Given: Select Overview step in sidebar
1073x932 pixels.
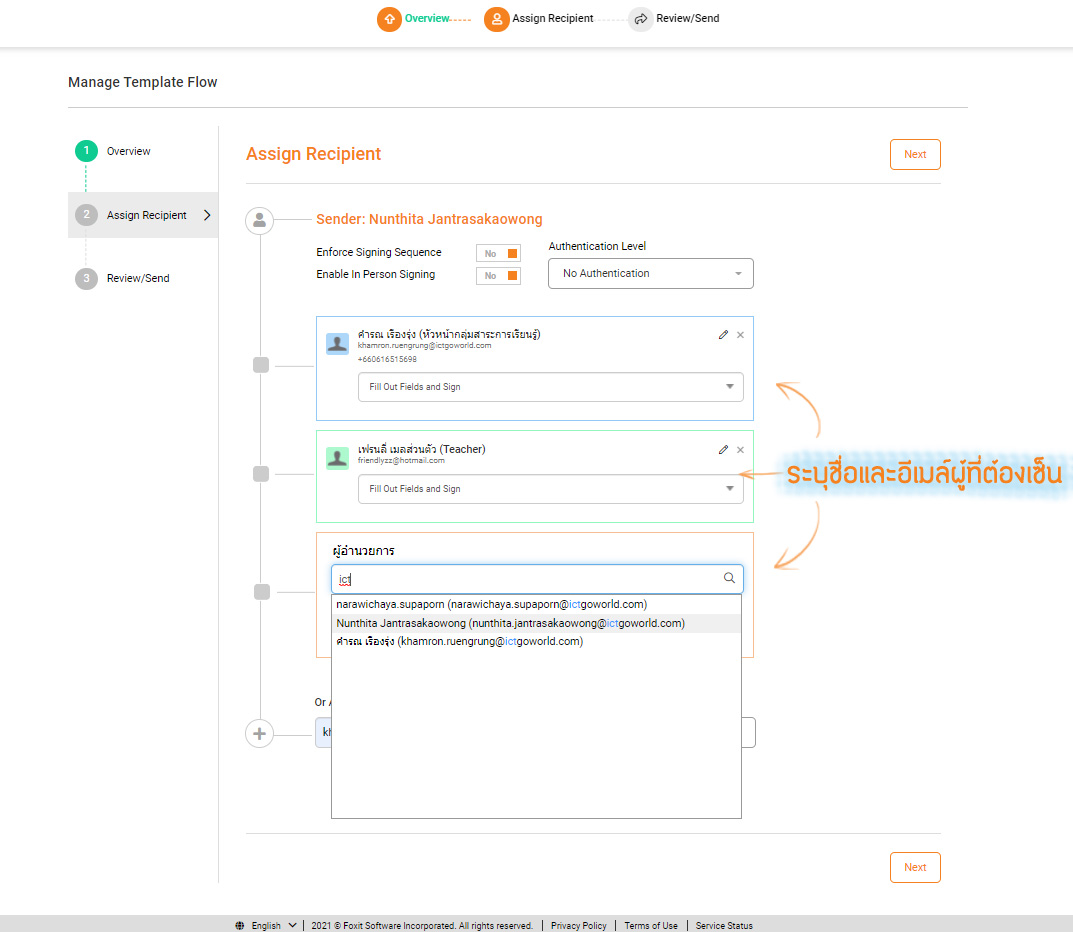Looking at the screenshot, I should coord(129,151).
